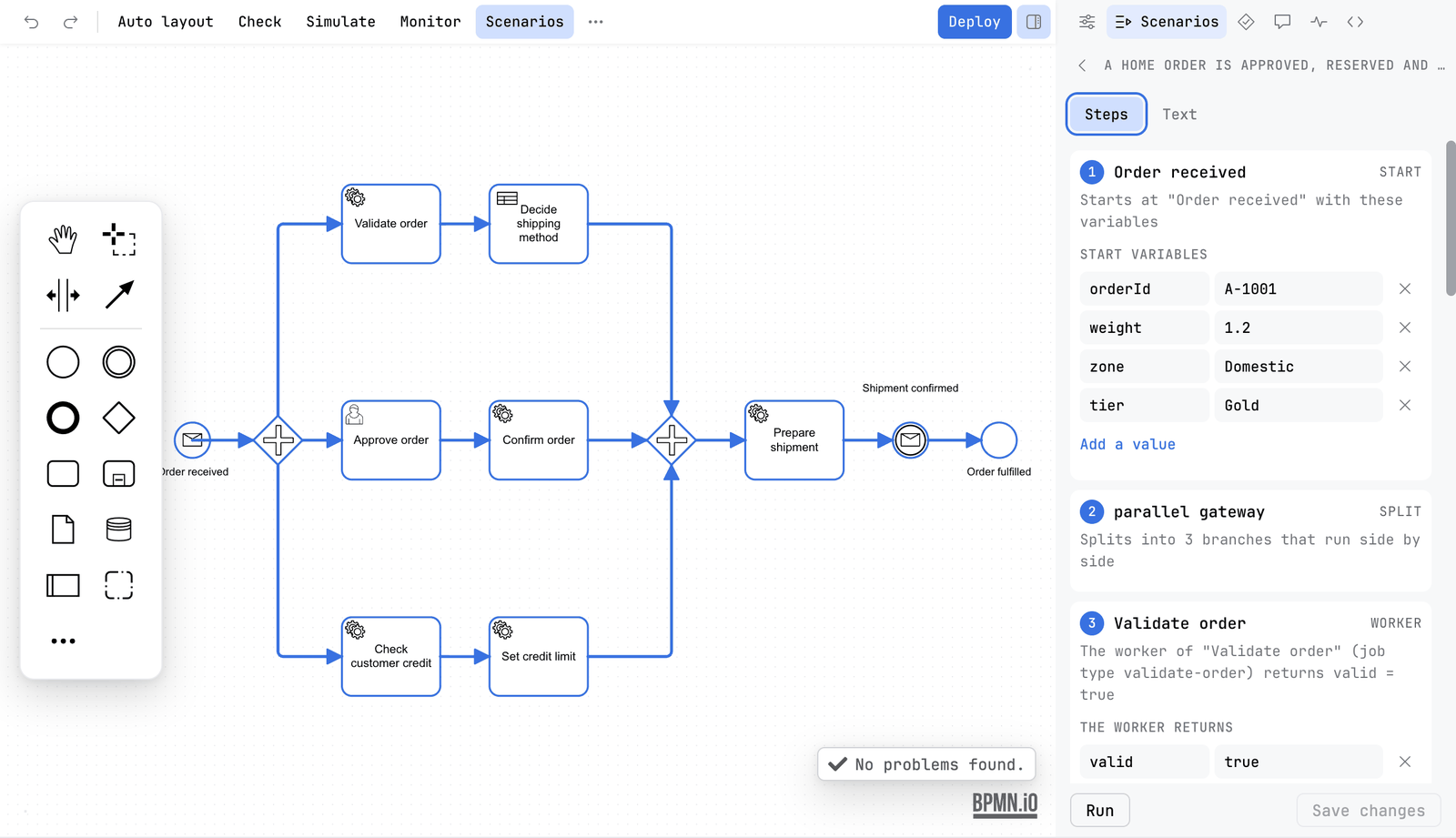Viewport: 1456px width, 838px height.
Task: Remove the orderId variable row
Action: tap(1405, 288)
